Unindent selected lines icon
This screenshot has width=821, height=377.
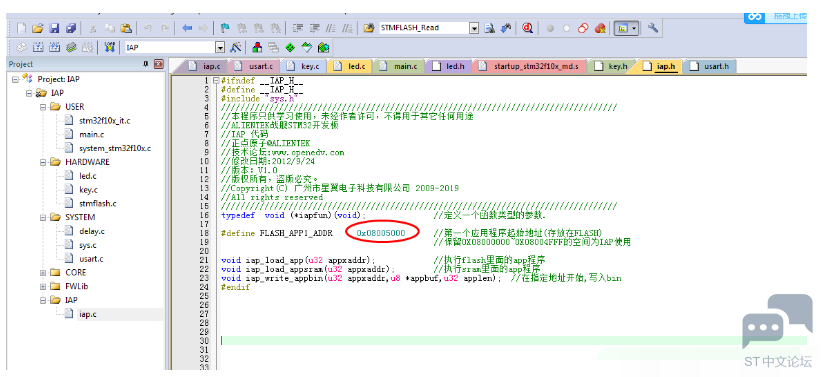tap(315, 28)
